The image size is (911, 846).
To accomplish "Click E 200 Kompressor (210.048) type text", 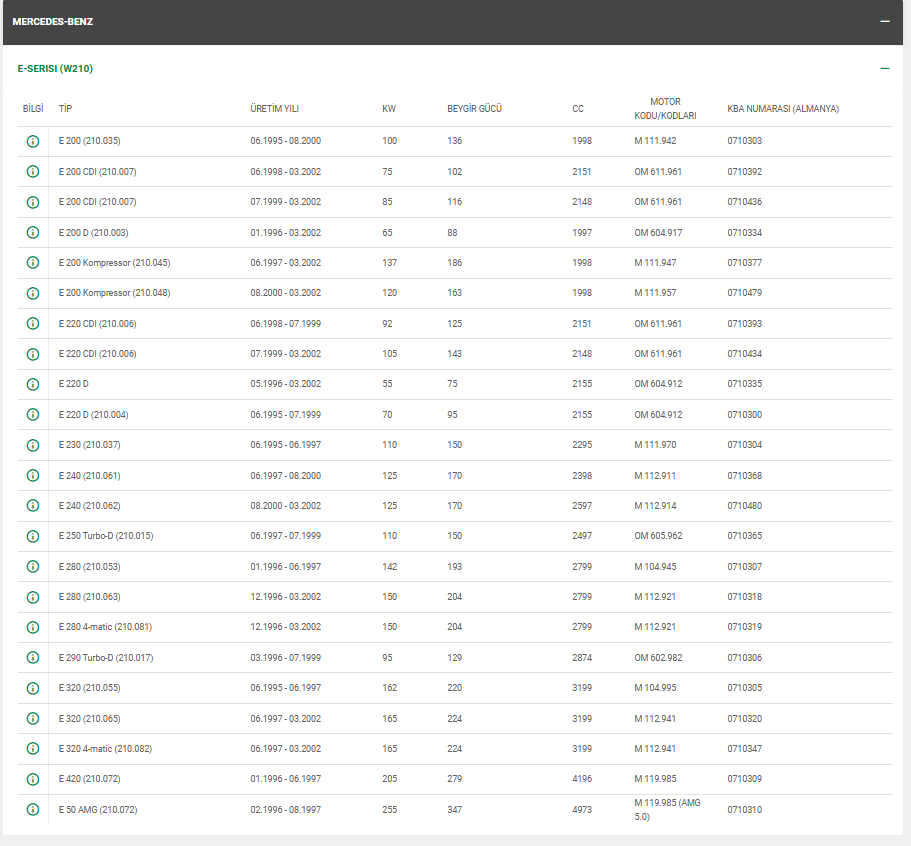I will click(114, 293).
